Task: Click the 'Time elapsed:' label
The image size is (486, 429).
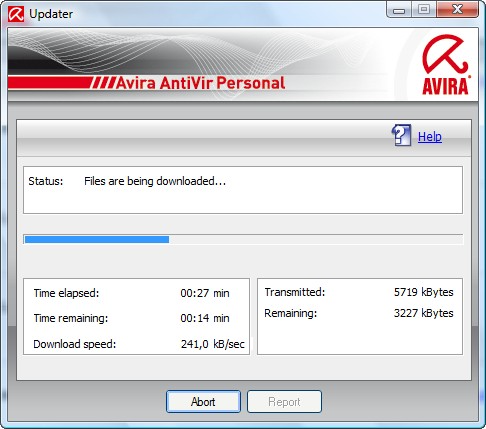Action: point(66,293)
